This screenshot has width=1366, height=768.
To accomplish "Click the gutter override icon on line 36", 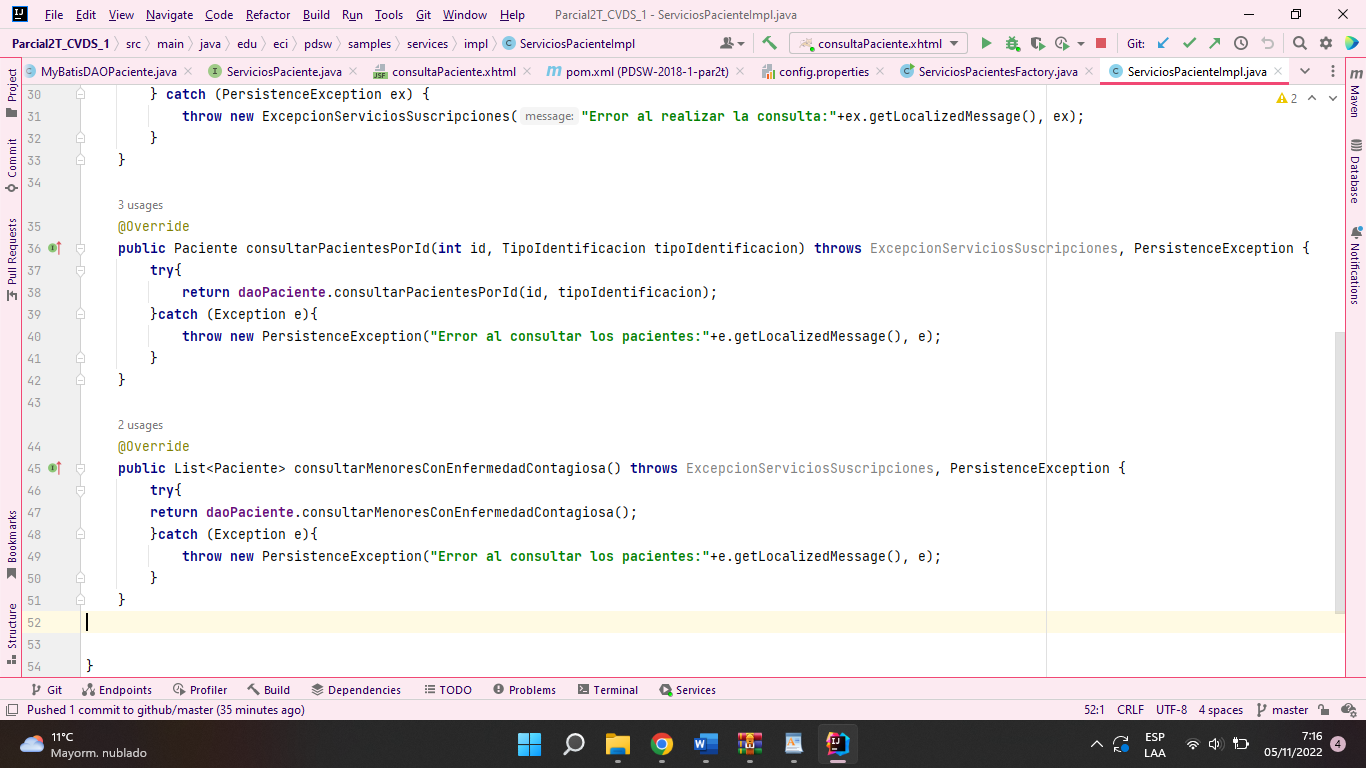I will click(54, 248).
